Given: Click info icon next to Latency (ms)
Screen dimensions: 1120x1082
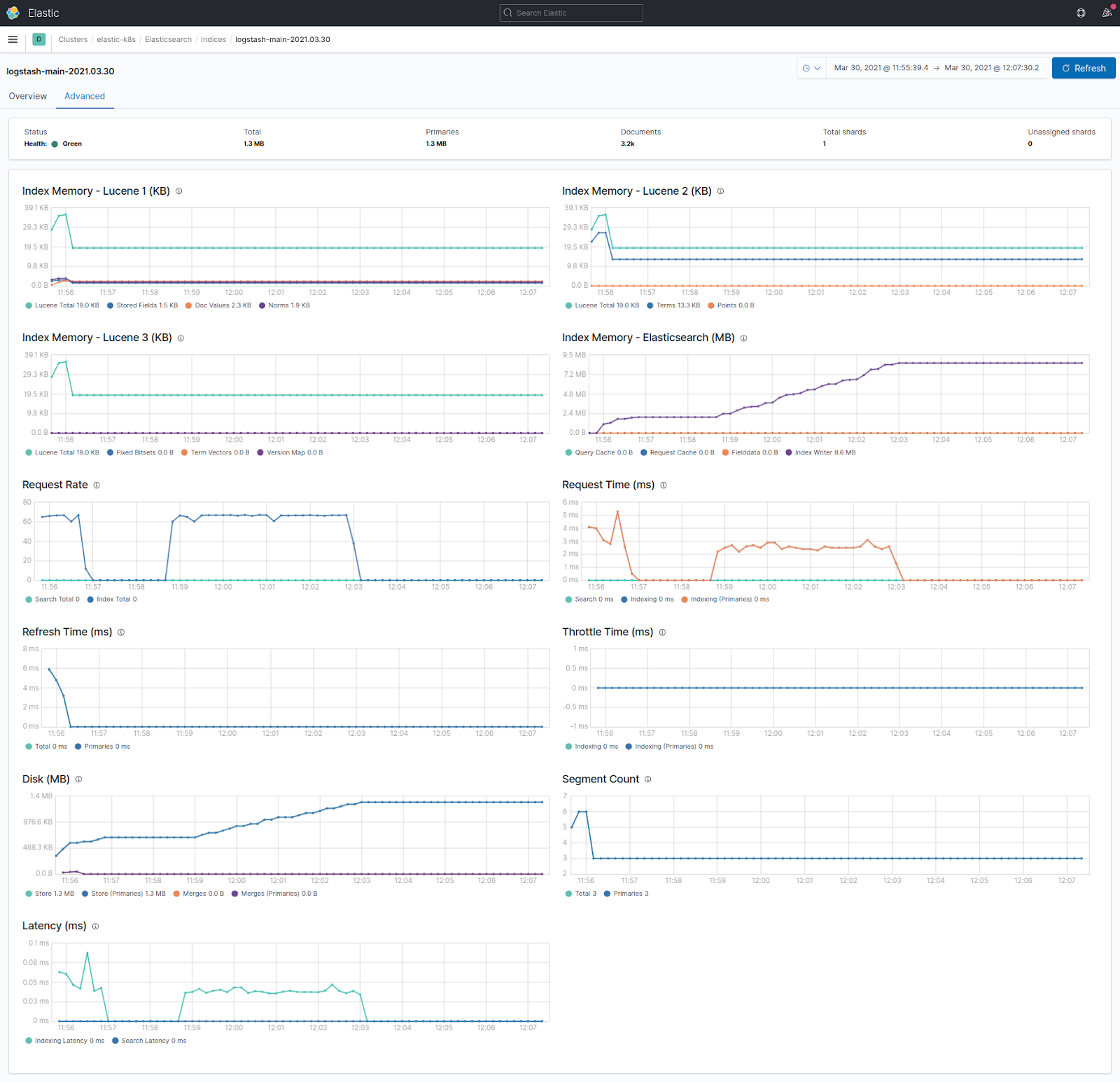Looking at the screenshot, I should pos(95,927).
